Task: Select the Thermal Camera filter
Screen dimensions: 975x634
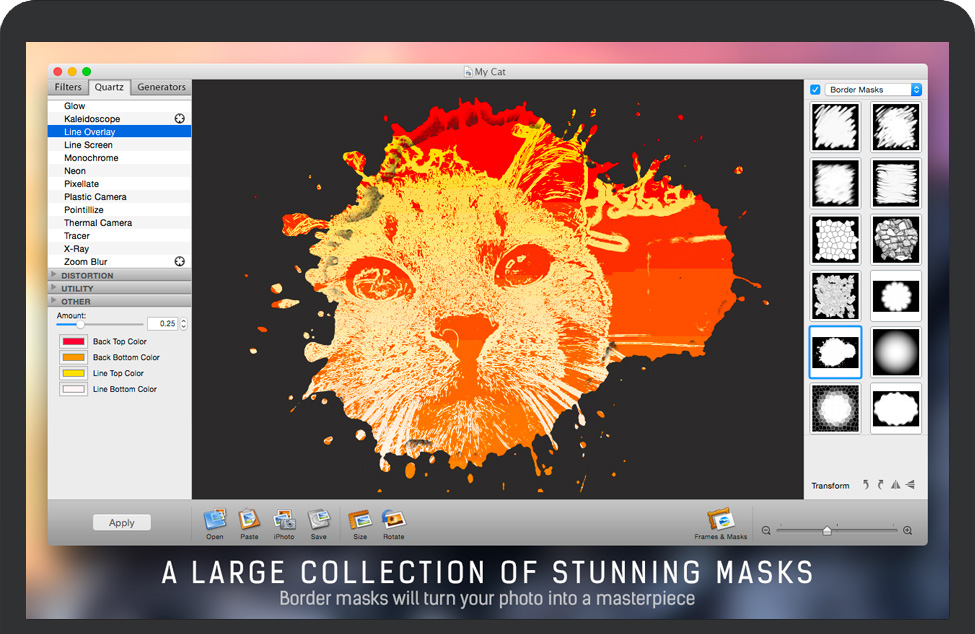Action: (x=98, y=223)
